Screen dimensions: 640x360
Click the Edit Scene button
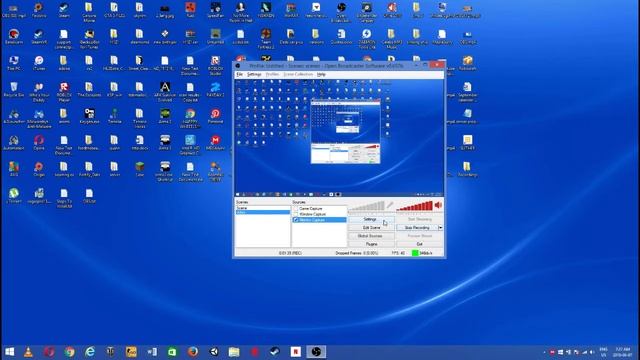coord(371,228)
